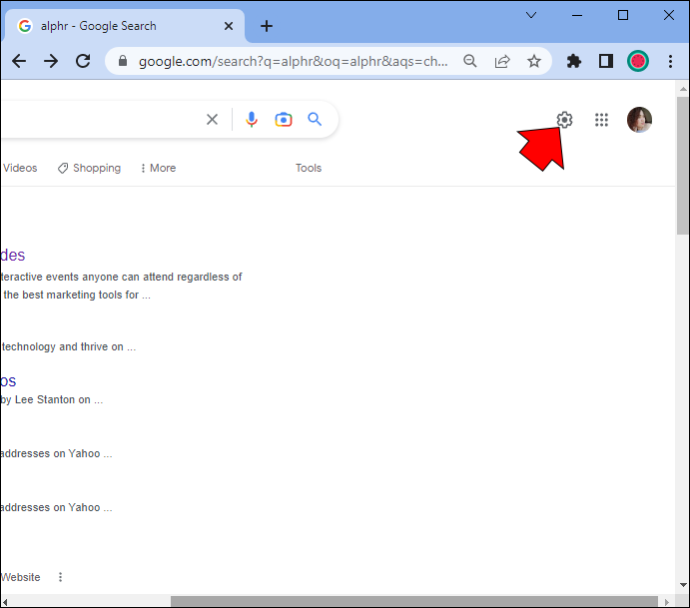Open result options beside Website
690x608 pixels.
click(x=60, y=577)
